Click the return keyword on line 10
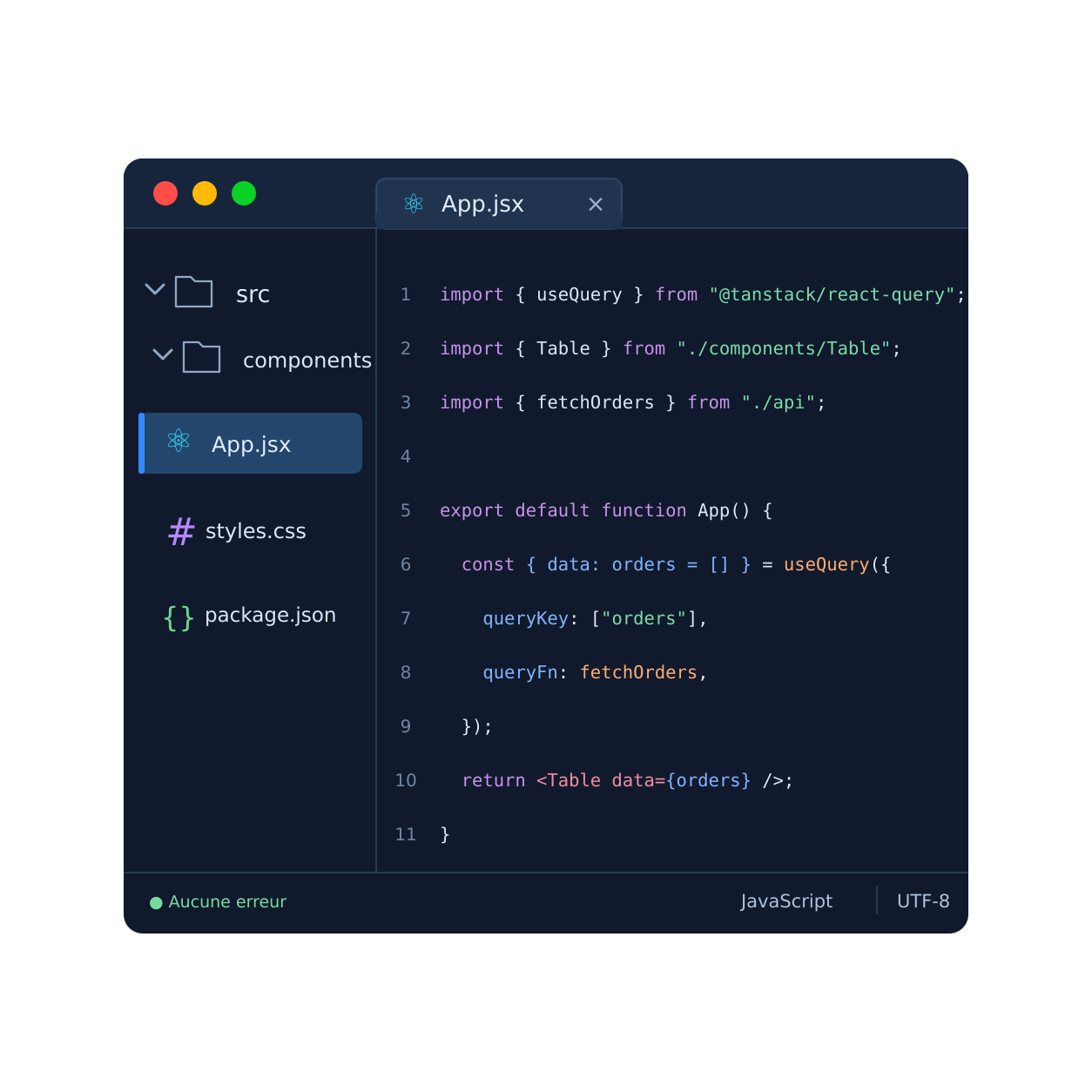1092x1092 pixels. pos(494,780)
